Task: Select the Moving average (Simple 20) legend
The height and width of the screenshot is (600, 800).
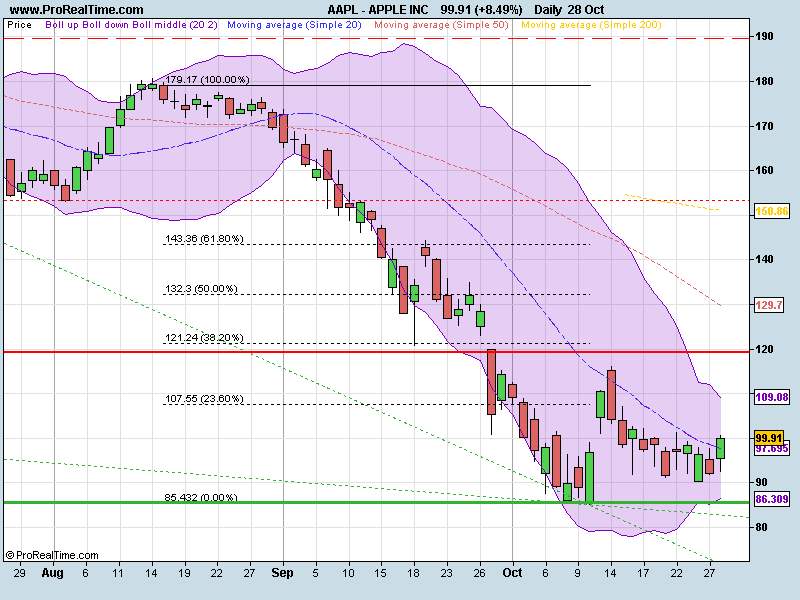Action: tap(294, 25)
